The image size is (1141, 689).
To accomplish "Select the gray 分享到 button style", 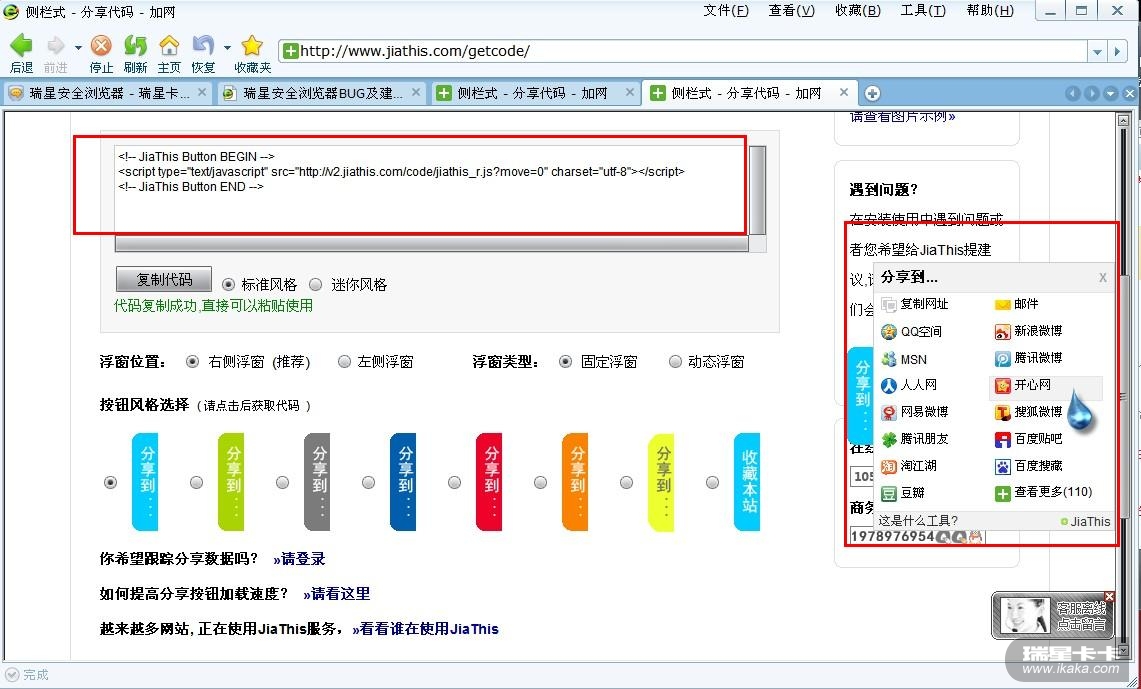I will pos(317,482).
